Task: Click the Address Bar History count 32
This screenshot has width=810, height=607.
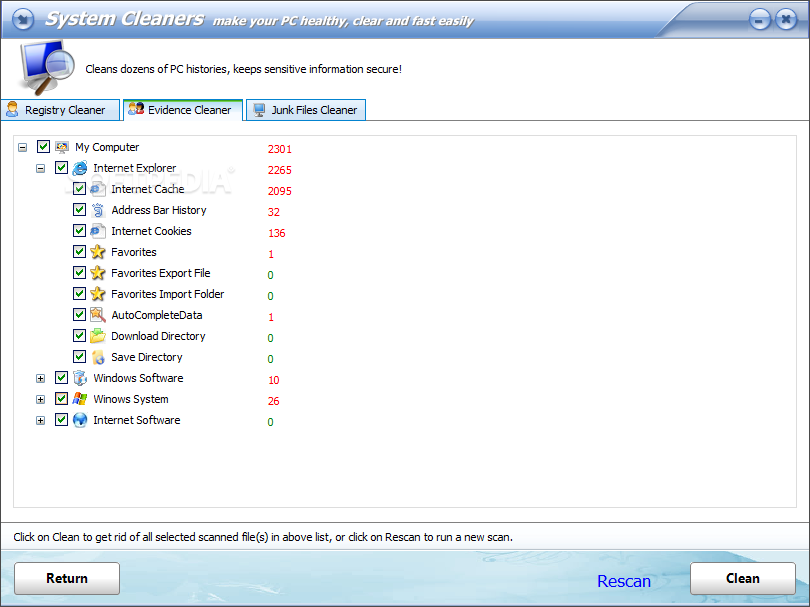Action: pos(274,212)
